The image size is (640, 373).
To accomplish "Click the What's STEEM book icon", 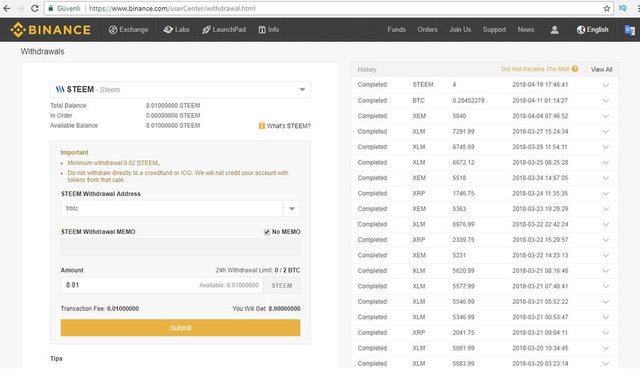I will (x=262, y=126).
